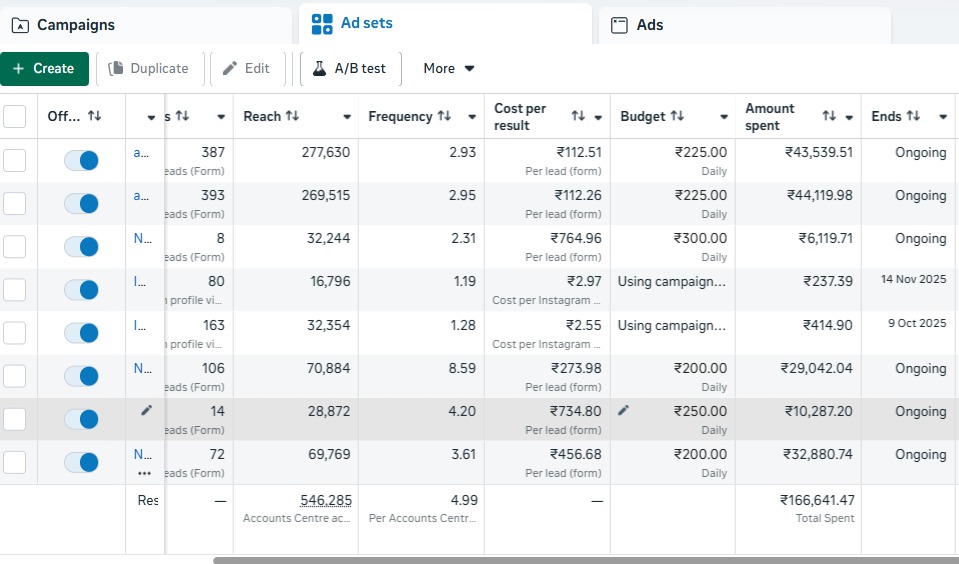Open the More dropdown menu
959x564 pixels.
click(x=449, y=69)
